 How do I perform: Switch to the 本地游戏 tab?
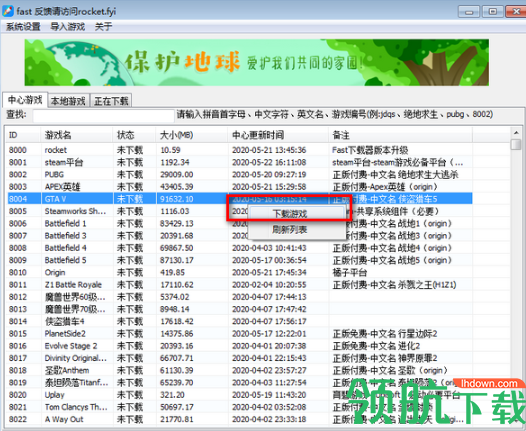point(68,101)
